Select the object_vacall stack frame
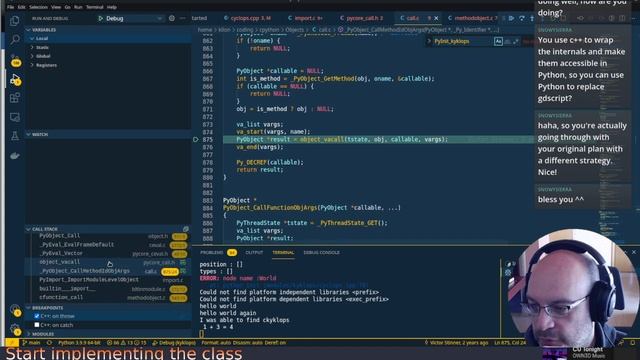640x360 pixels. click(x=108, y=262)
